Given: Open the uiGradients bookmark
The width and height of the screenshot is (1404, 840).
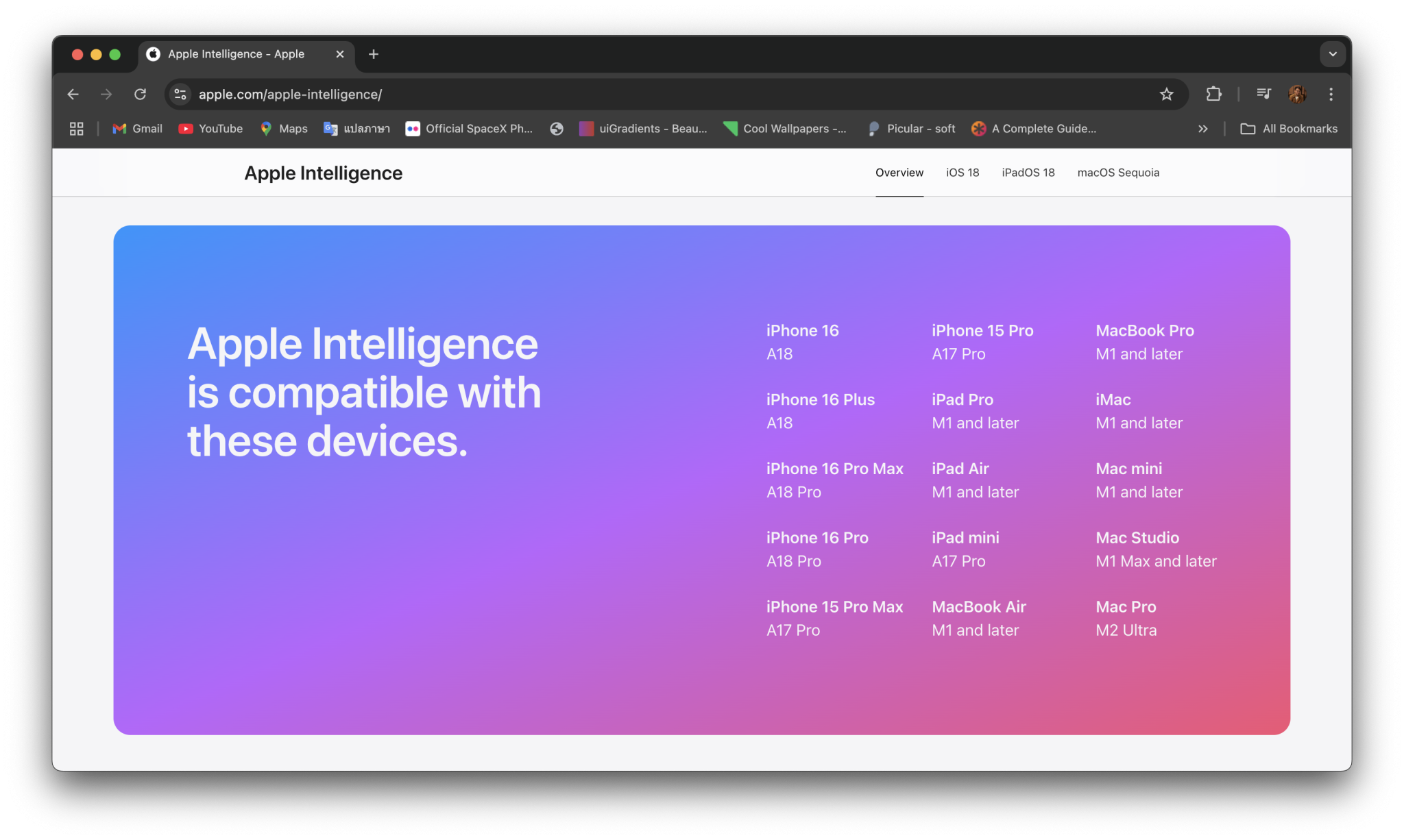Looking at the screenshot, I should click(643, 129).
